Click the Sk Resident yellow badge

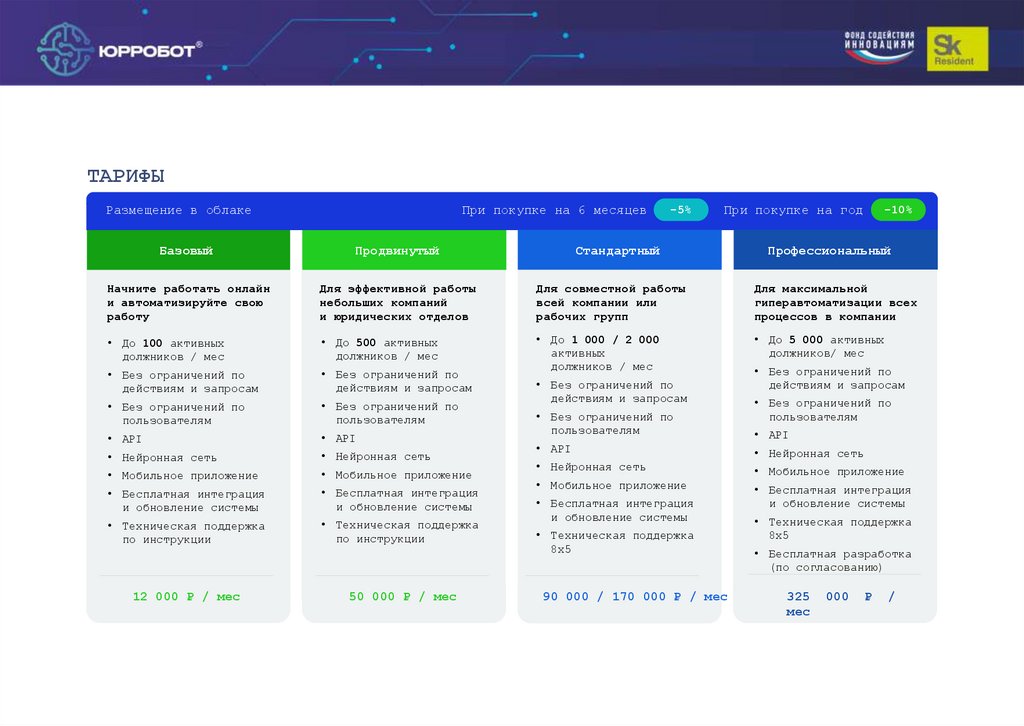tap(957, 49)
